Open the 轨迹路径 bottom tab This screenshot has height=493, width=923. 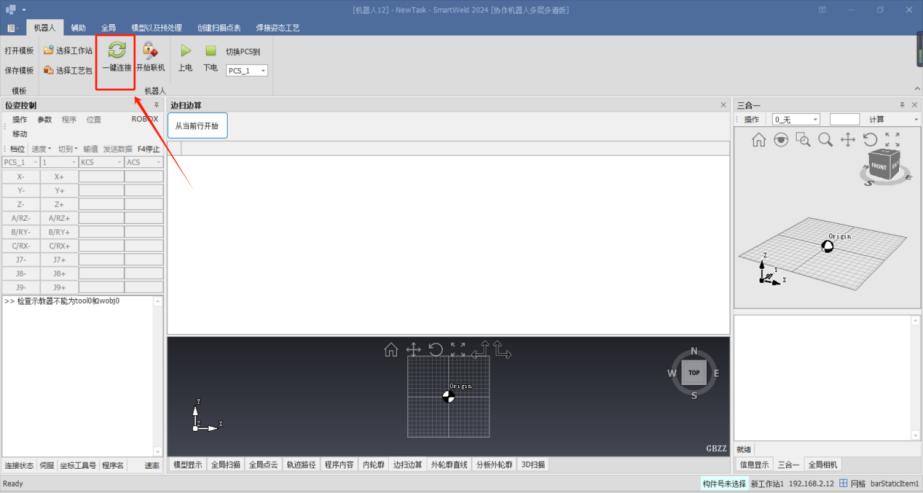click(x=301, y=465)
